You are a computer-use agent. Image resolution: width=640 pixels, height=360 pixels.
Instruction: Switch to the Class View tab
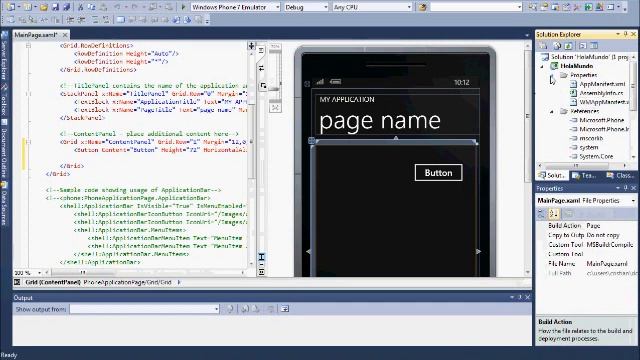(x=620, y=176)
